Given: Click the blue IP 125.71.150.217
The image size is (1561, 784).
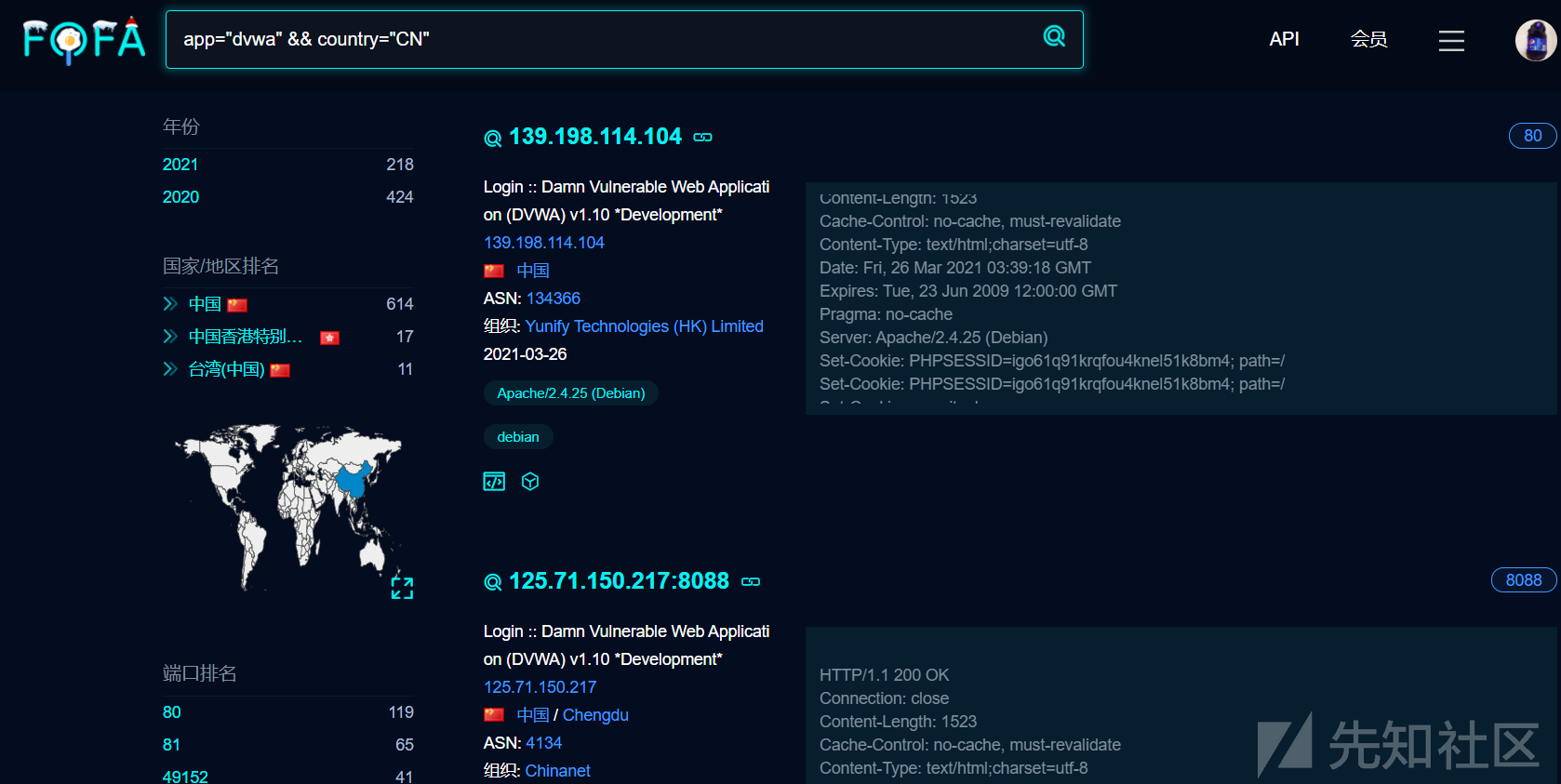Looking at the screenshot, I should click(540, 687).
